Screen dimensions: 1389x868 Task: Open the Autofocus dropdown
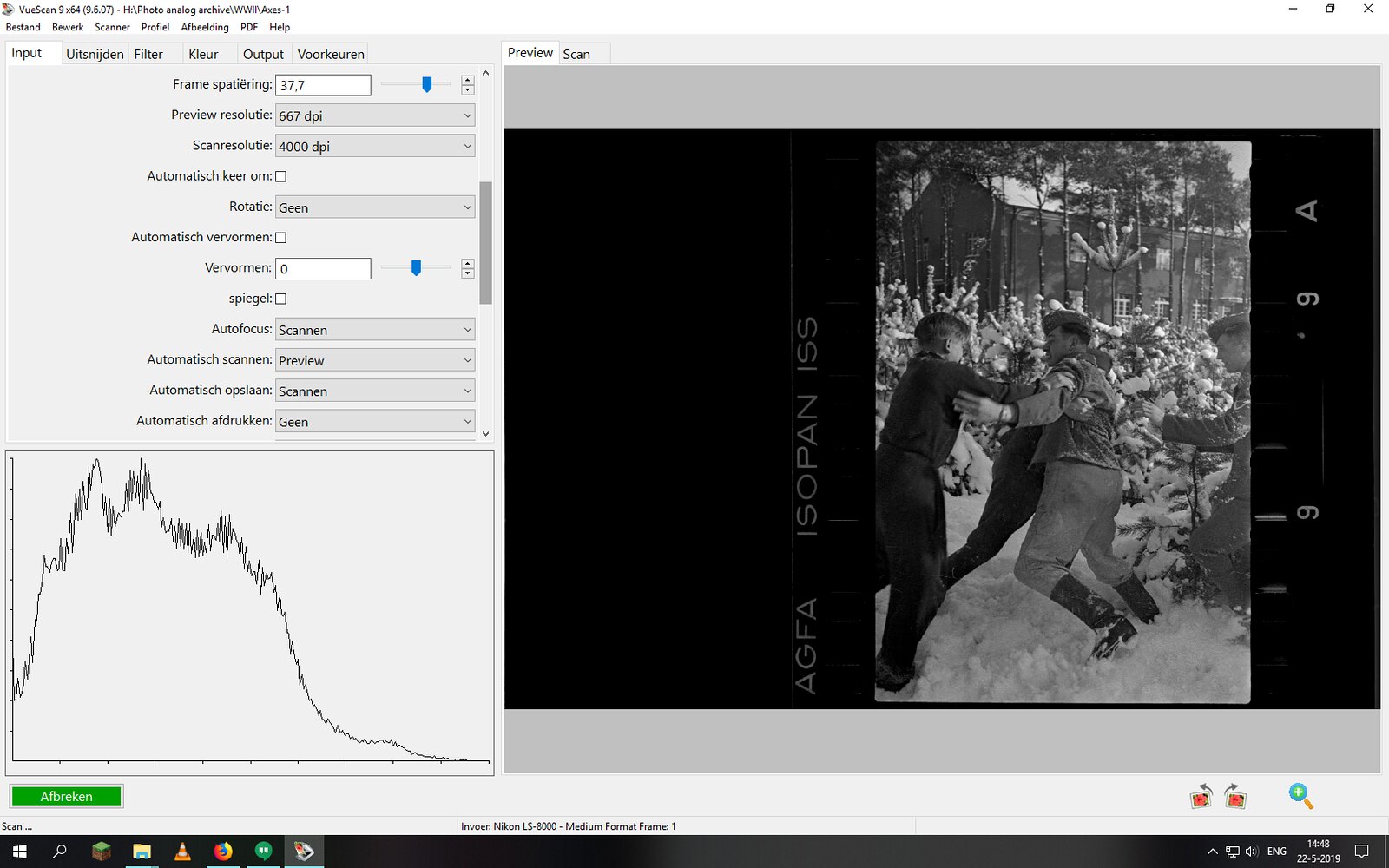point(375,330)
